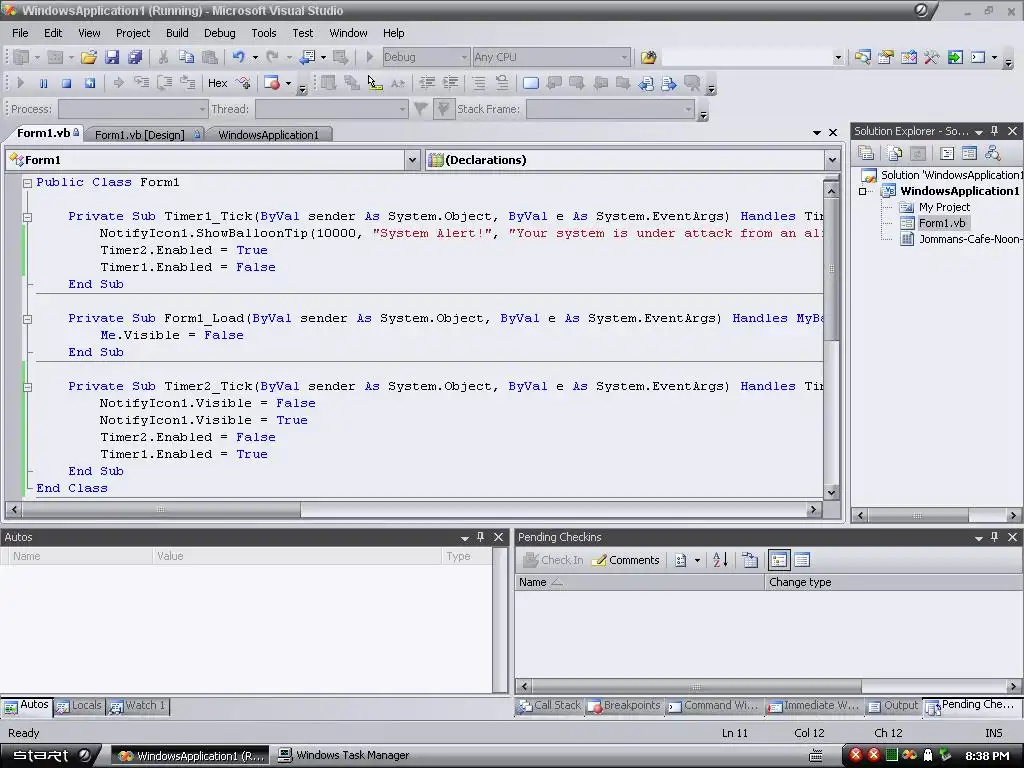Collapse the Timer2_Tick sub outline
The image size is (1024, 768).
pos(27,387)
